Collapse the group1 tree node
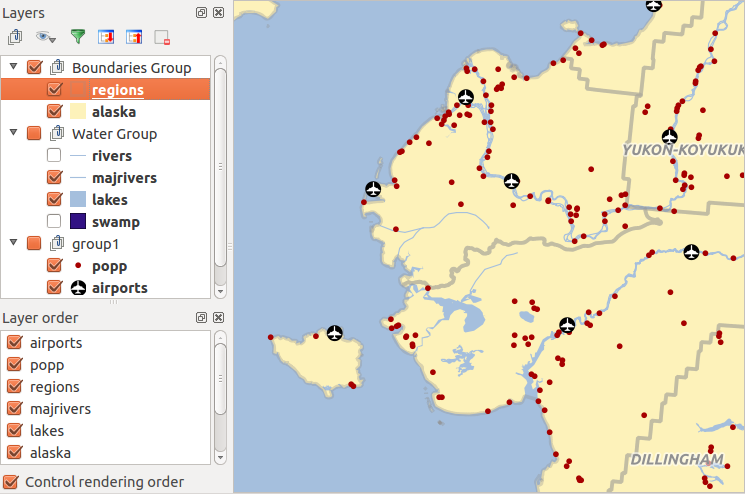 (13, 244)
